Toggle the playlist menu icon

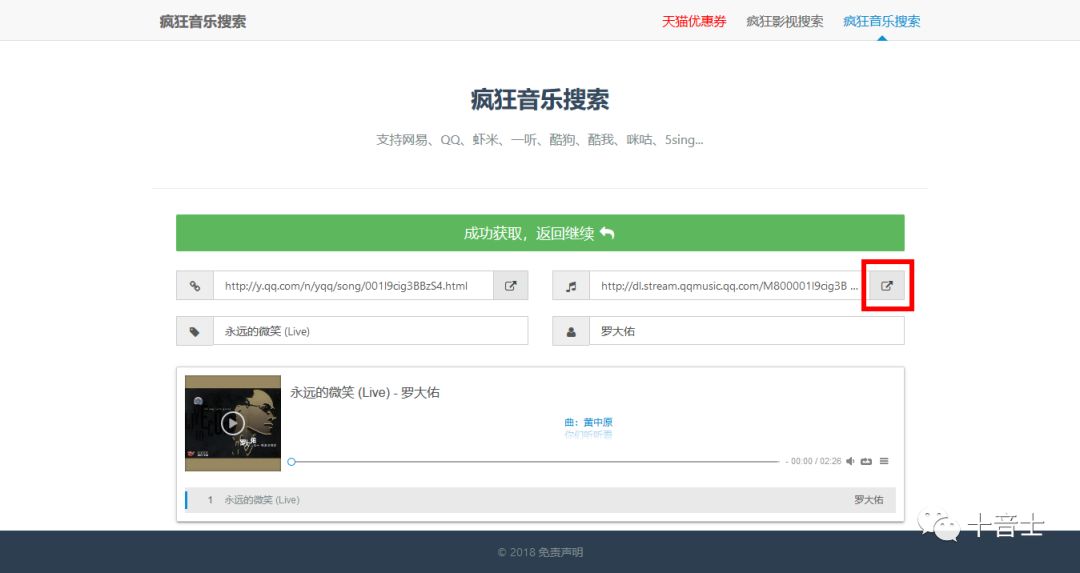[884, 462]
